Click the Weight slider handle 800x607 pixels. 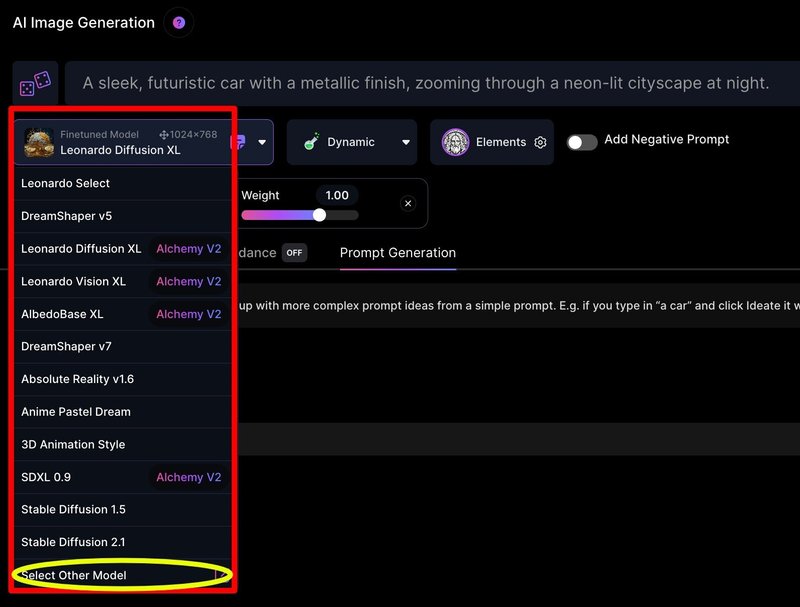pyautogui.click(x=319, y=215)
